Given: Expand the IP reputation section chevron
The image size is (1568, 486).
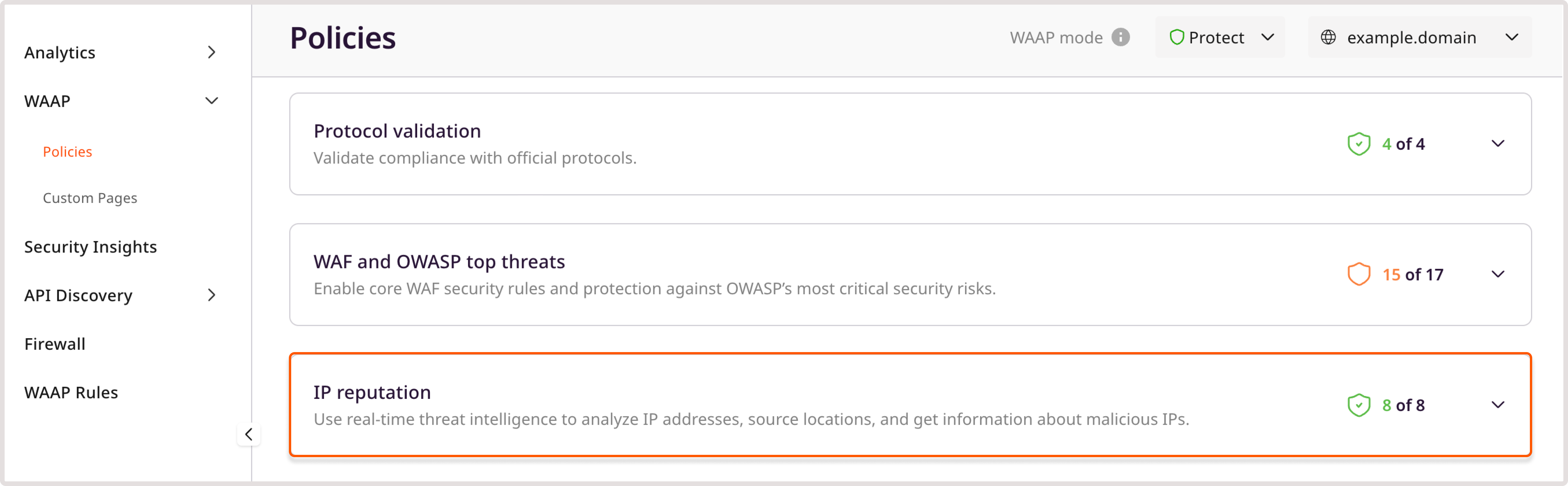Looking at the screenshot, I should pyautogui.click(x=1498, y=405).
